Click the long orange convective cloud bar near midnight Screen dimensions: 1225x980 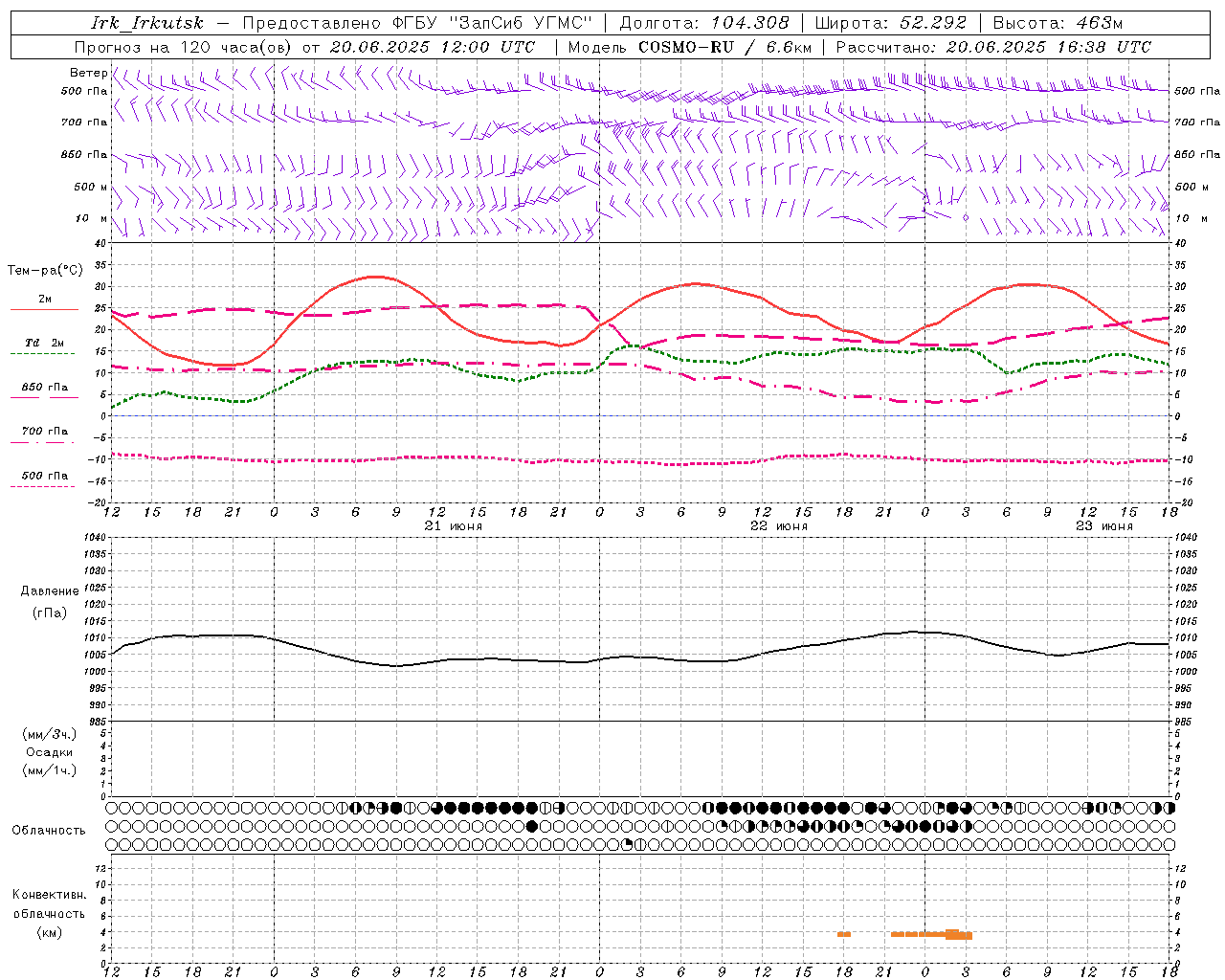tap(931, 934)
